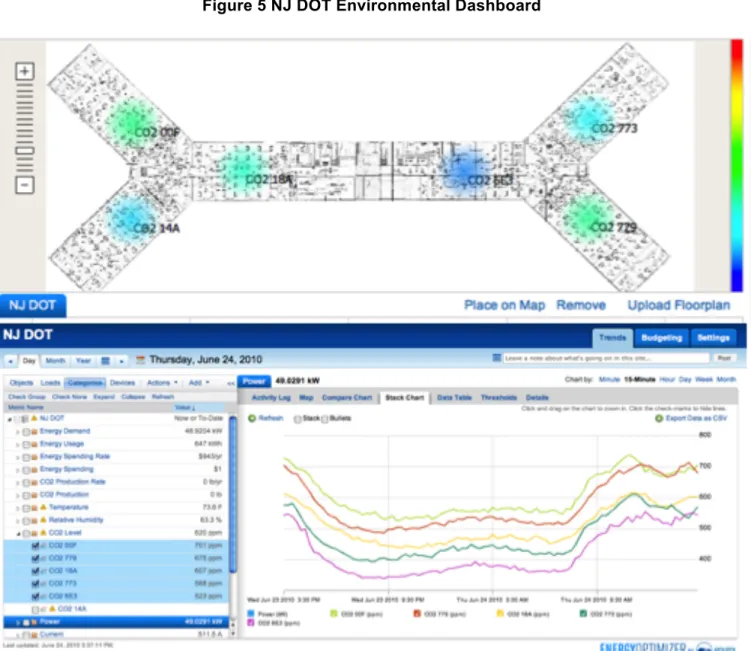The height and width of the screenshot is (651, 751).
Task: Uncheck the CO2 18A metric checkbox
Action: pyautogui.click(x=35, y=571)
